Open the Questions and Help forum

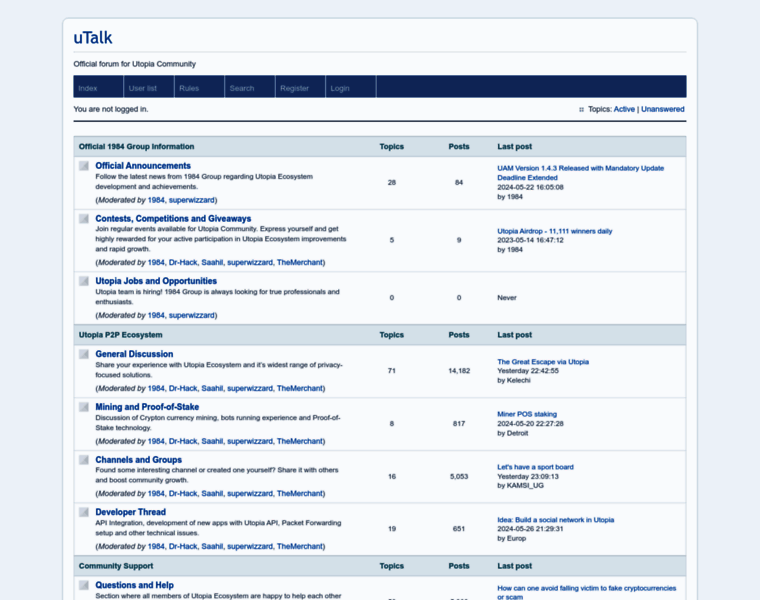point(134,585)
